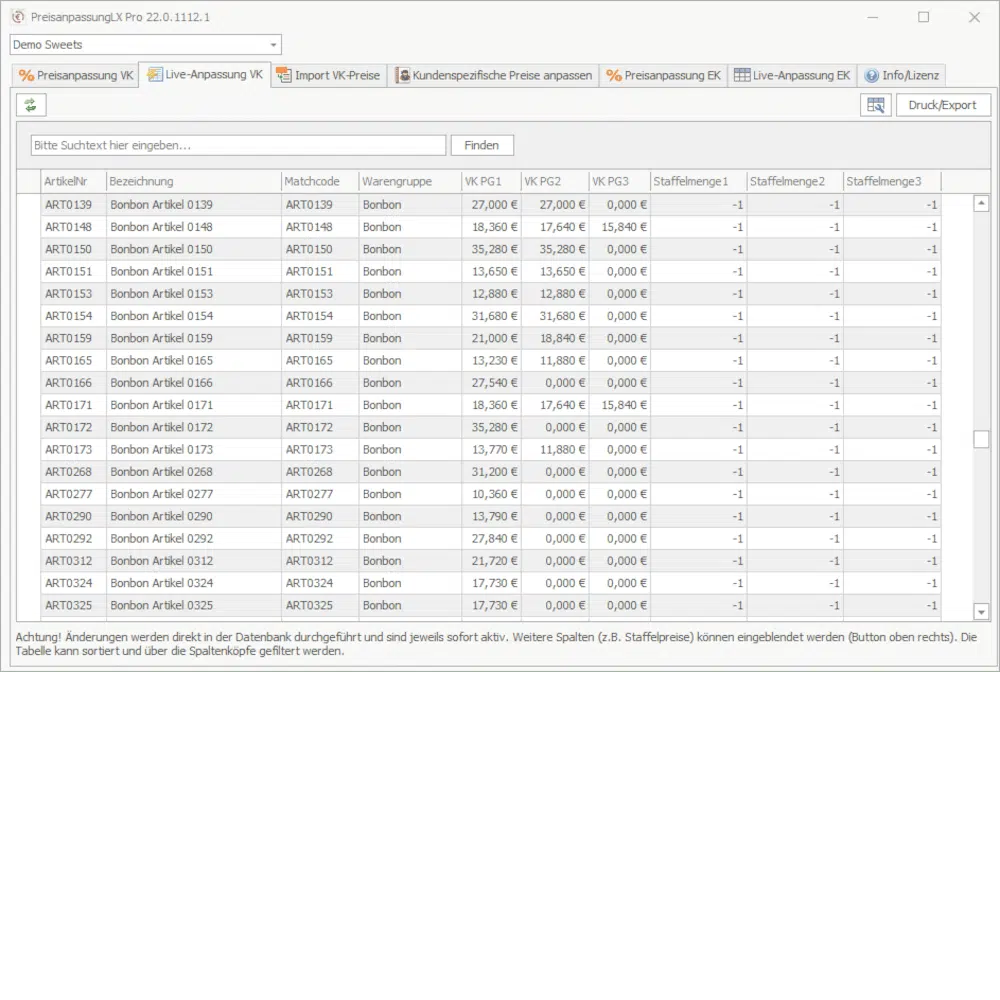Select the Bonbon Artikel 0171 row
This screenshot has width=1000, height=1000.
click(x=160, y=405)
